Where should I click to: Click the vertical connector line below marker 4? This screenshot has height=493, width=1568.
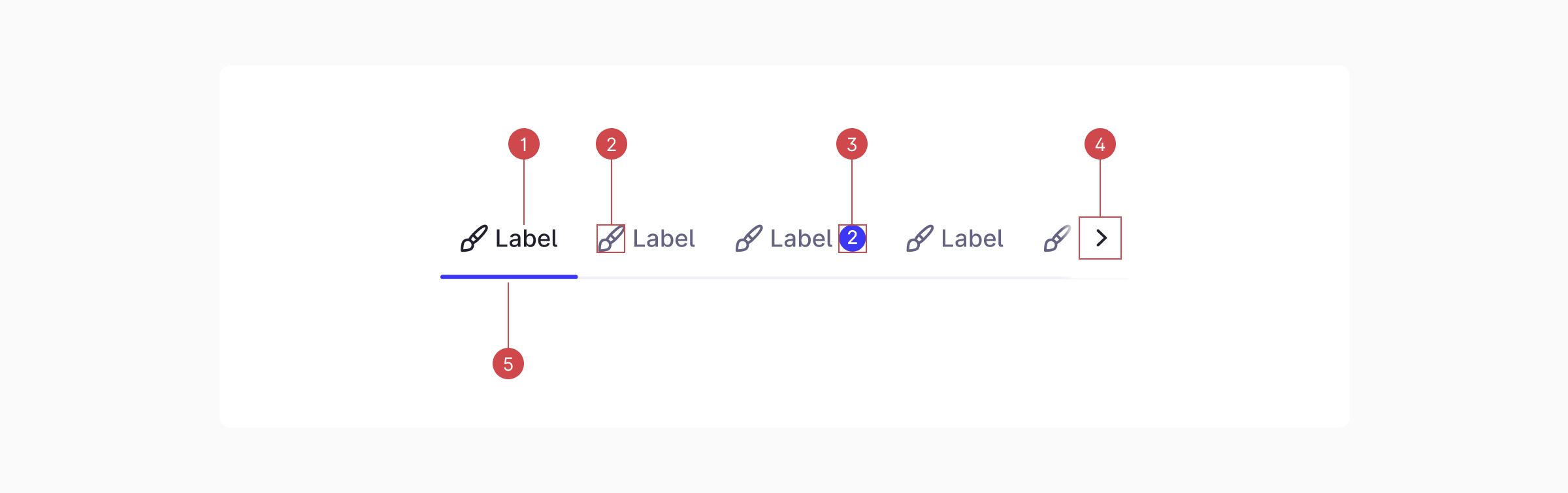pos(1100,188)
